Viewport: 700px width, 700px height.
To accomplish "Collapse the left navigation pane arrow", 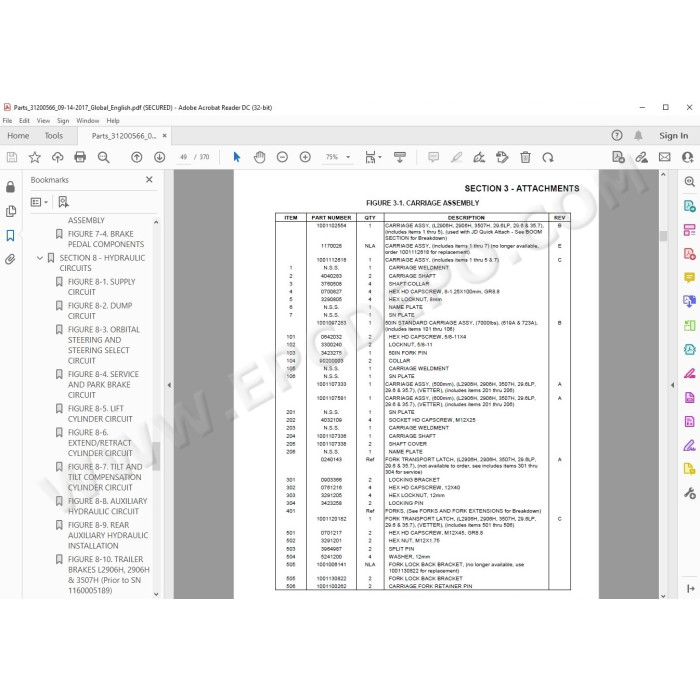I will coord(169,385).
